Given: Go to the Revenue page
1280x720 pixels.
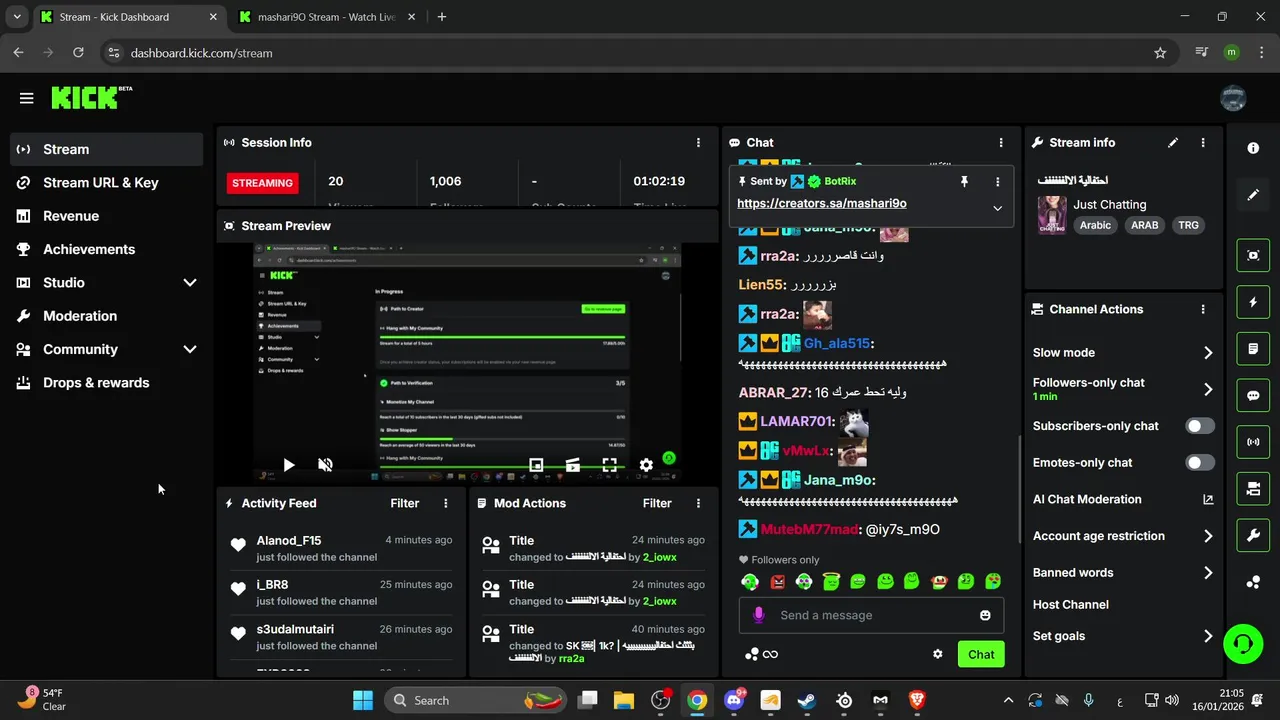Looking at the screenshot, I should tap(106, 216).
